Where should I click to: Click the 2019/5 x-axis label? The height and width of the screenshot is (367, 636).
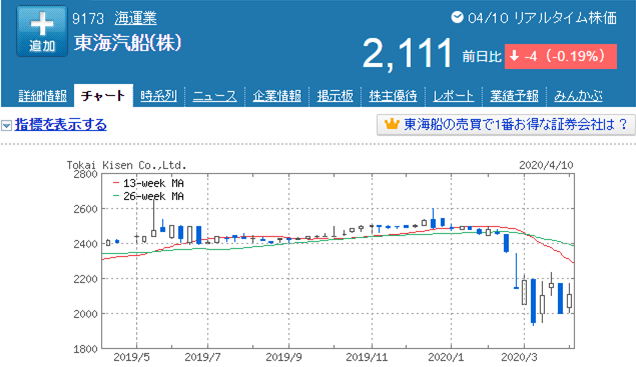[131, 357]
